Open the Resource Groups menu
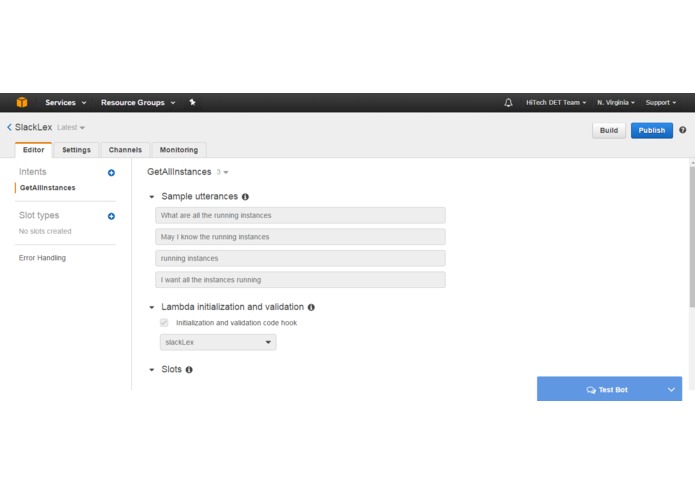 [x=138, y=102]
